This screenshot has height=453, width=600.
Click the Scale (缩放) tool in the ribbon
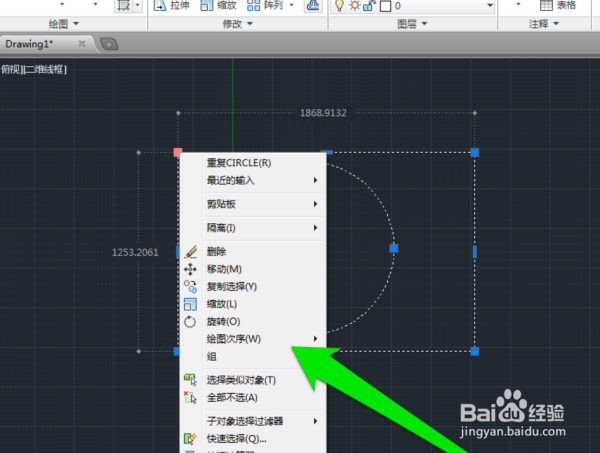click(218, 5)
